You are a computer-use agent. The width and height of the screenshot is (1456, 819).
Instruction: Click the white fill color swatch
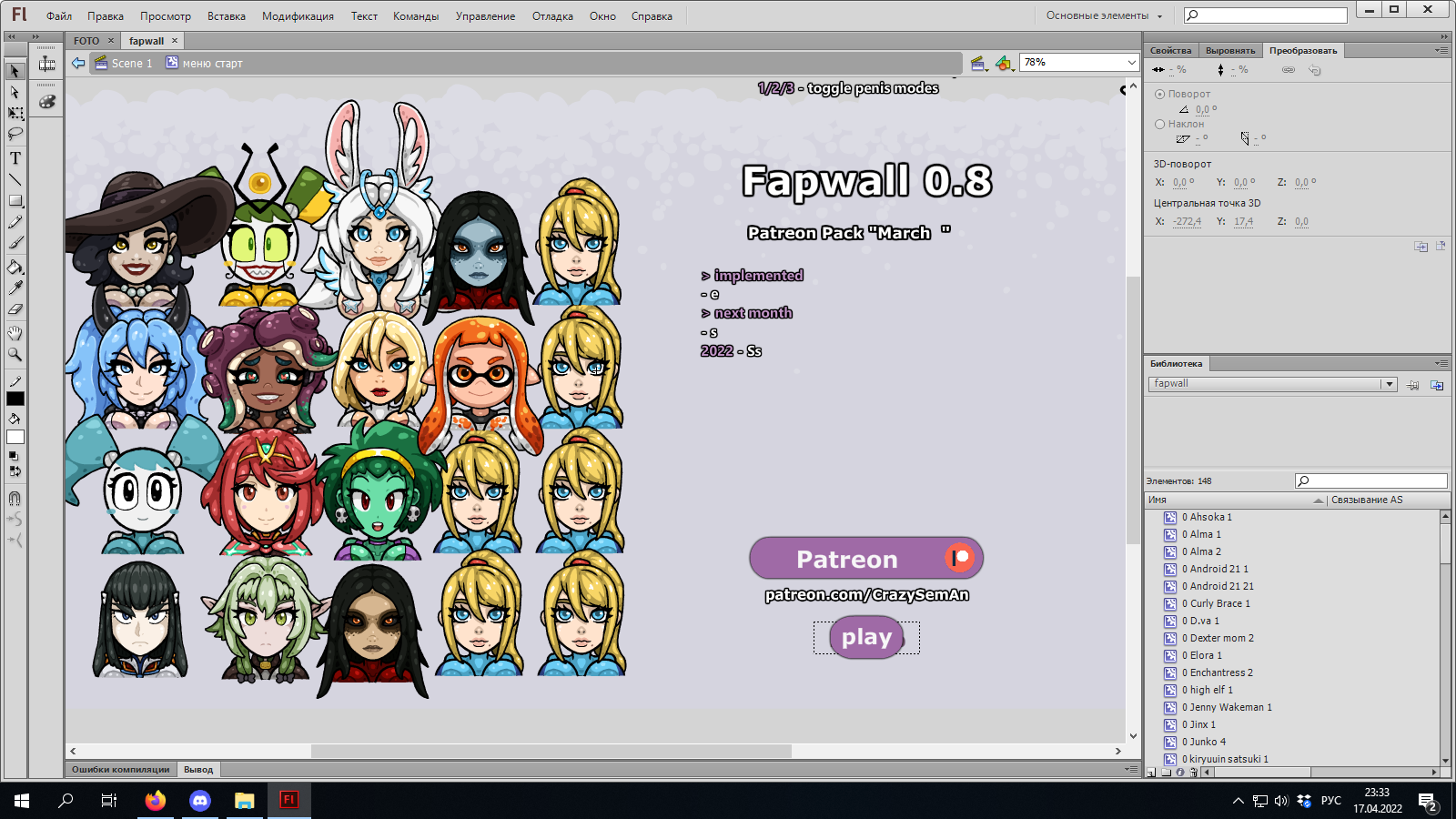pos(15,438)
